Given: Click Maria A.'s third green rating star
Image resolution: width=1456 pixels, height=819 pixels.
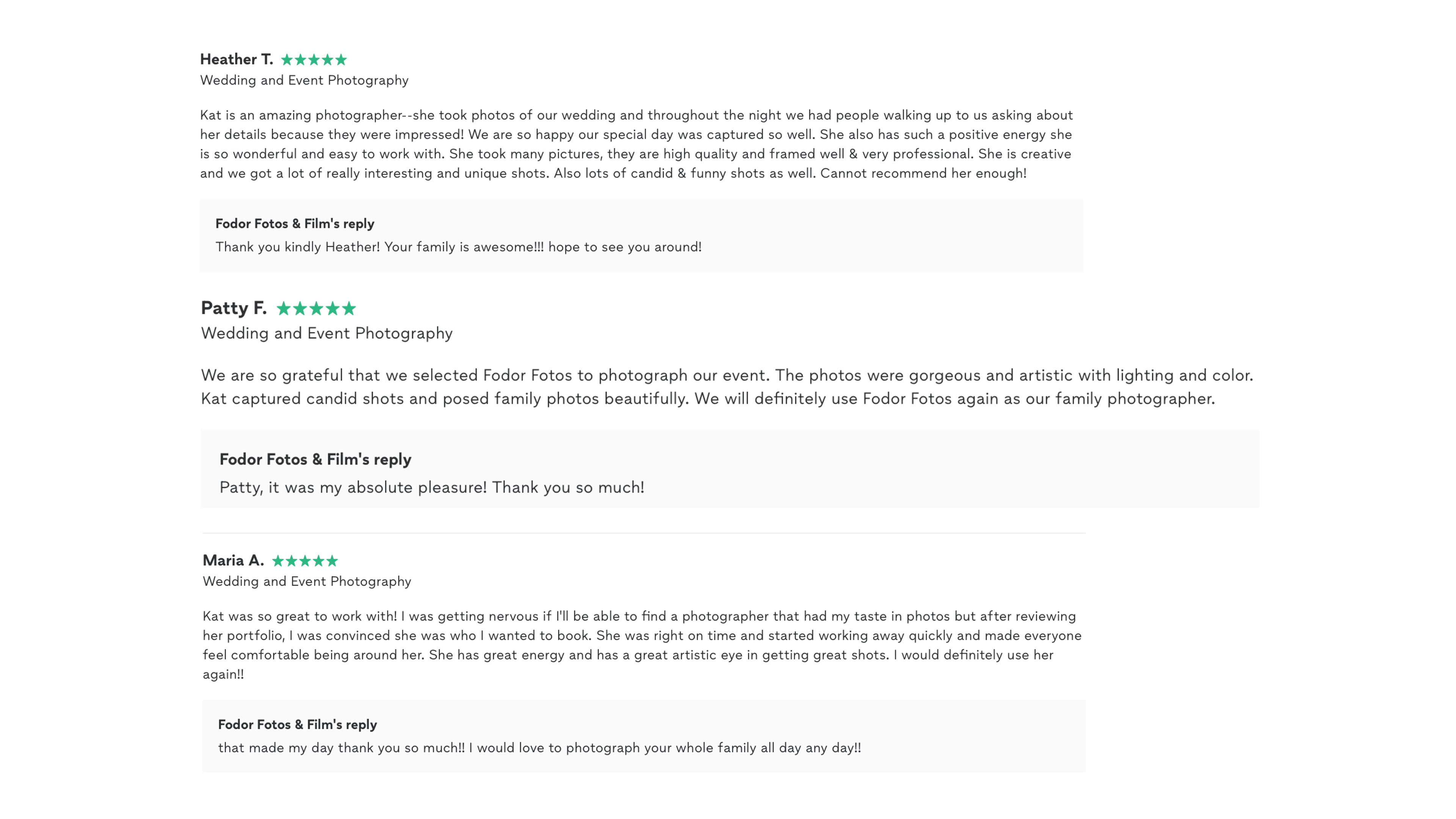Looking at the screenshot, I should coord(304,561).
